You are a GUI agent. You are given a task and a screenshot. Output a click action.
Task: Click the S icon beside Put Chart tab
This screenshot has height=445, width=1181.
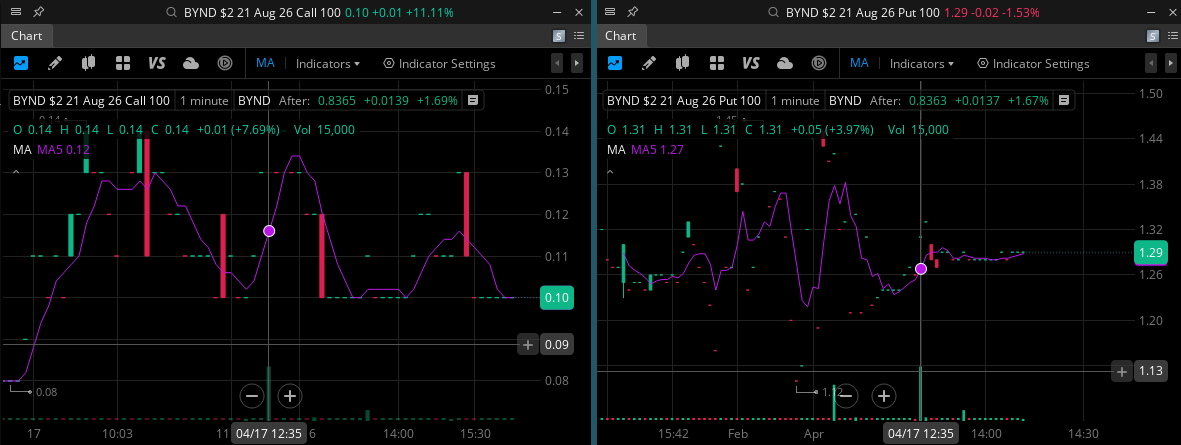1153,35
